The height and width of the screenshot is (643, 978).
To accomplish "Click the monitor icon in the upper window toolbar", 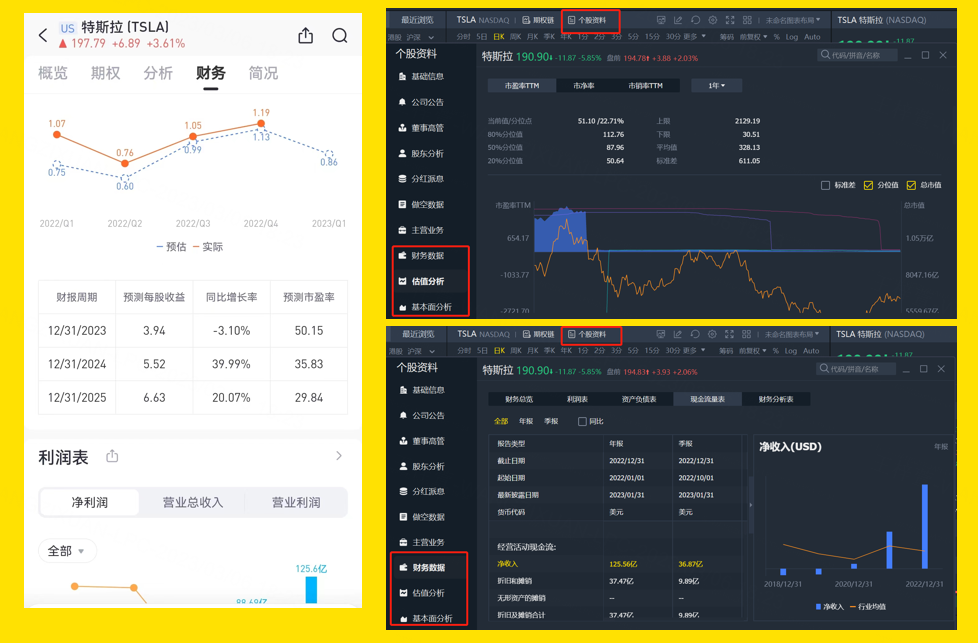I will (661, 20).
